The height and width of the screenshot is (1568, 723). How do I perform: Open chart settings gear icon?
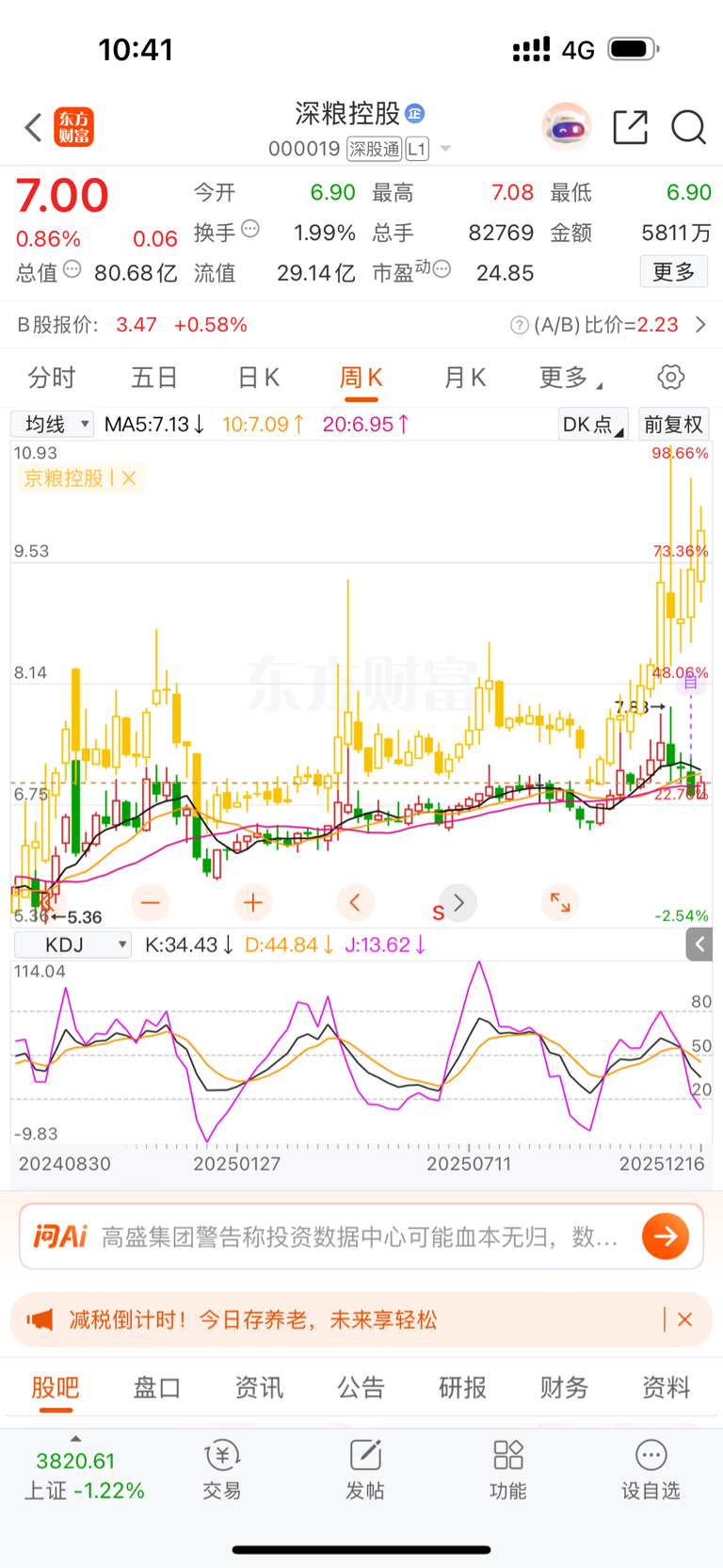670,378
